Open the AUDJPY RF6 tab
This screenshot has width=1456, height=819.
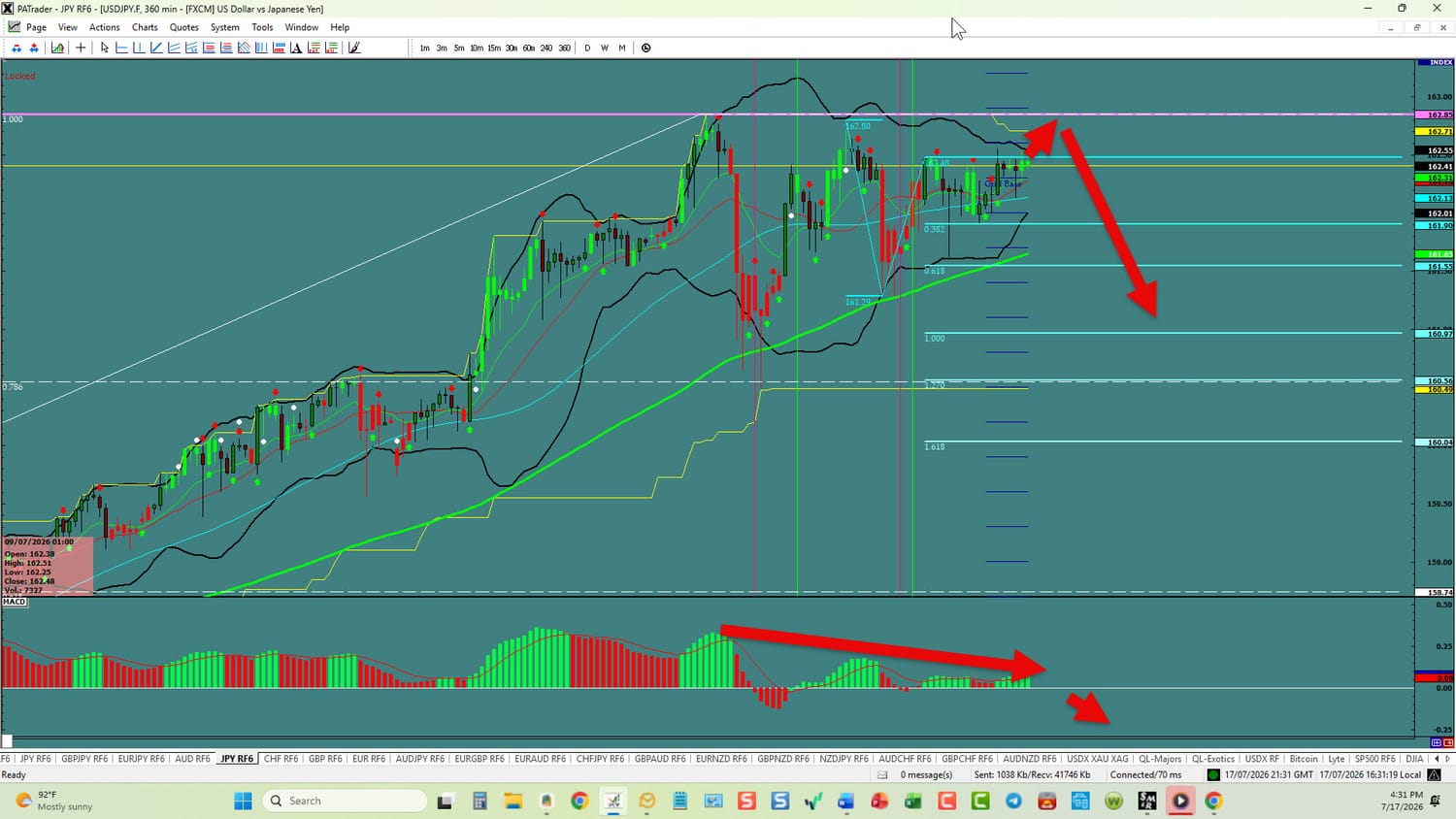420,759
